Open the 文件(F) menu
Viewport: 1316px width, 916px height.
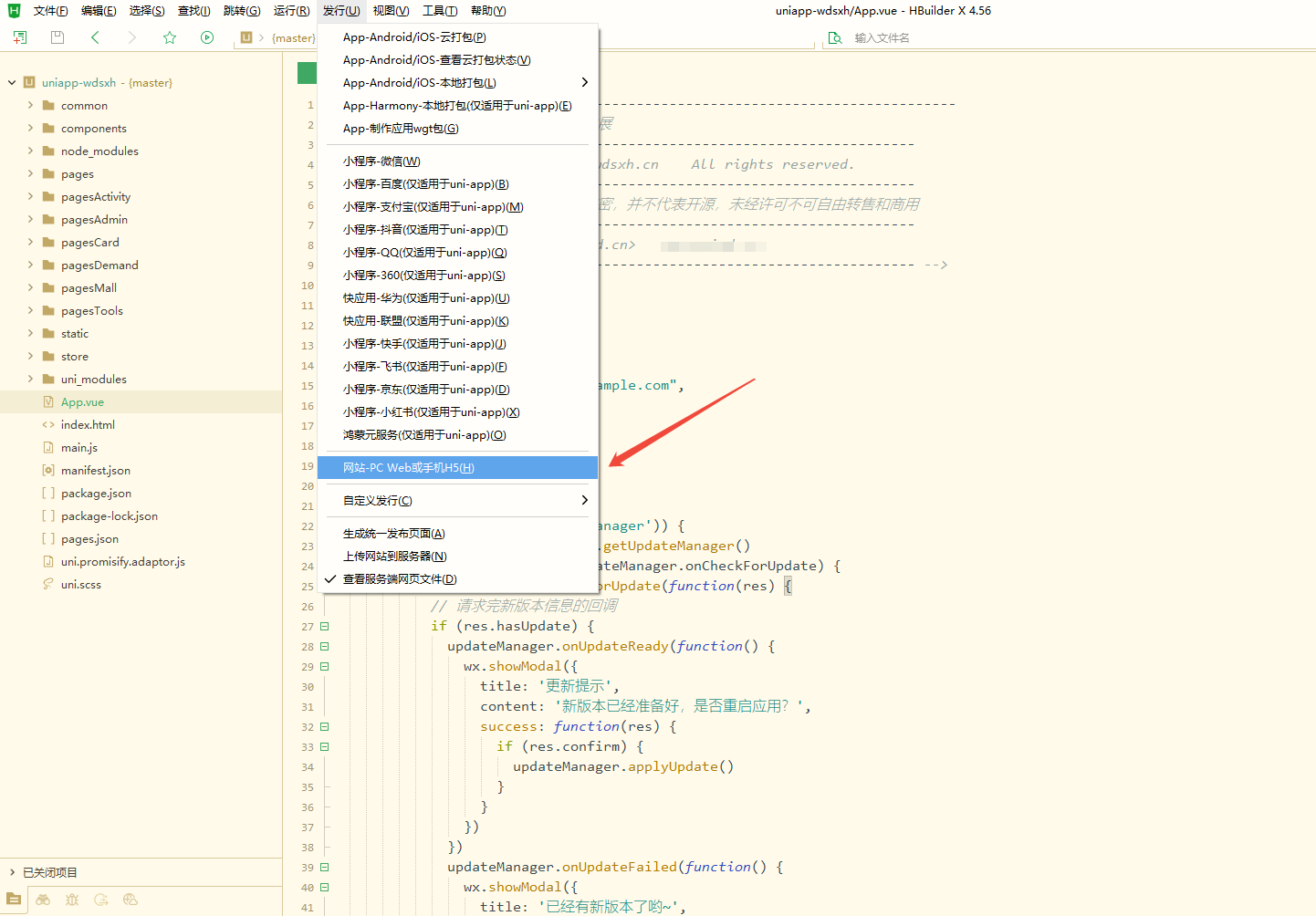pos(51,11)
